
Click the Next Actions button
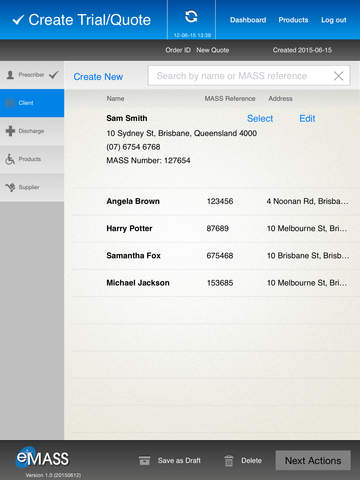pos(313,461)
